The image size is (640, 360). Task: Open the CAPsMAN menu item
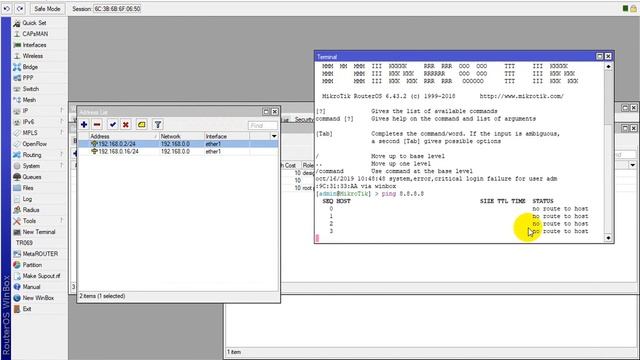(35, 34)
